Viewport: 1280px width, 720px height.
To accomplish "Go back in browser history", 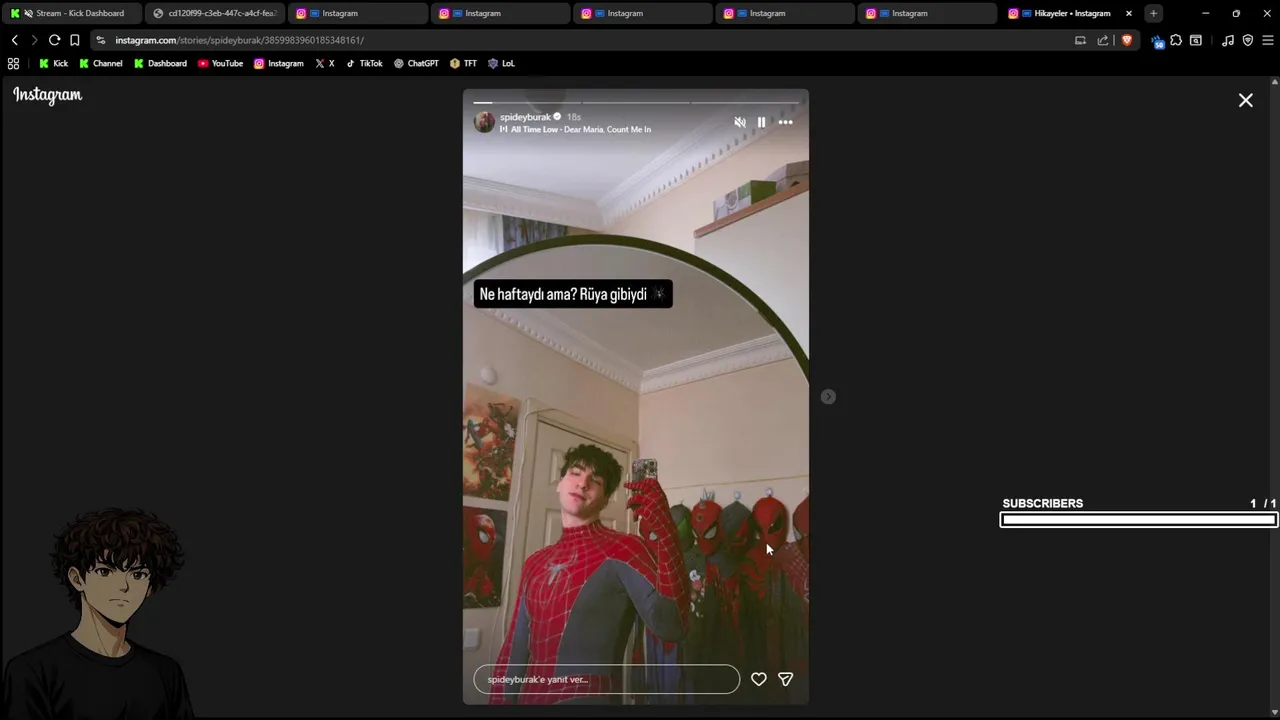I will click(15, 40).
